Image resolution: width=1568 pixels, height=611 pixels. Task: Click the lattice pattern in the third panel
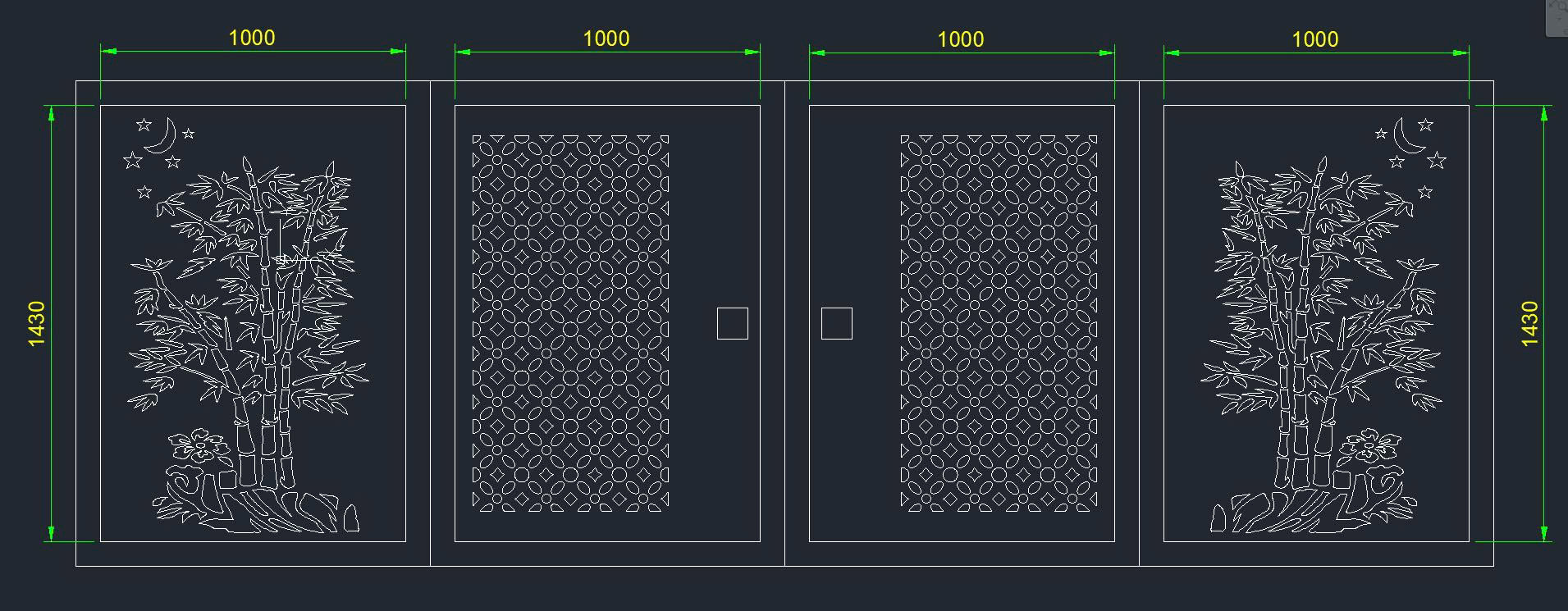[999, 323]
